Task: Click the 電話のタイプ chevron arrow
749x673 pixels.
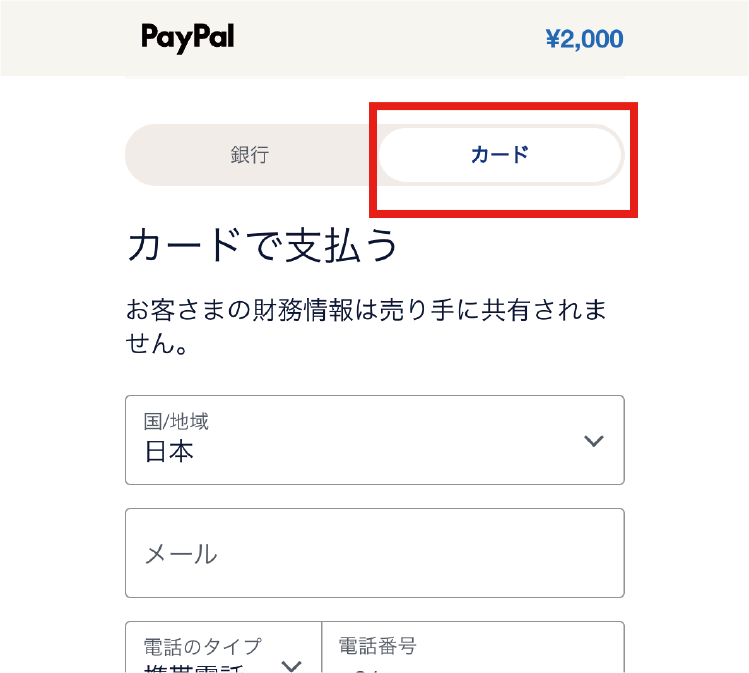Action: [292, 665]
